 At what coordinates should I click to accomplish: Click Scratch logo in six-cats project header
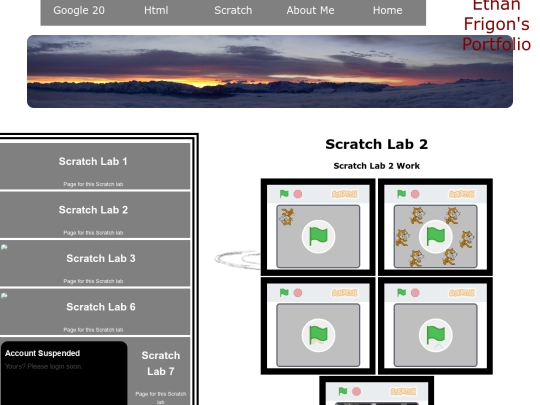point(461,194)
